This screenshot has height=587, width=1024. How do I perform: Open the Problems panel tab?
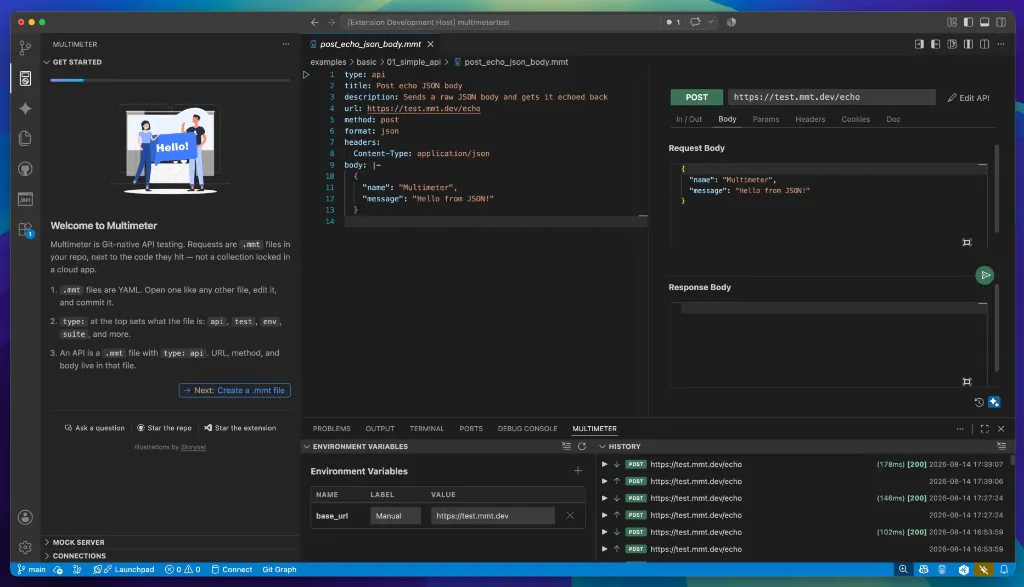point(331,429)
